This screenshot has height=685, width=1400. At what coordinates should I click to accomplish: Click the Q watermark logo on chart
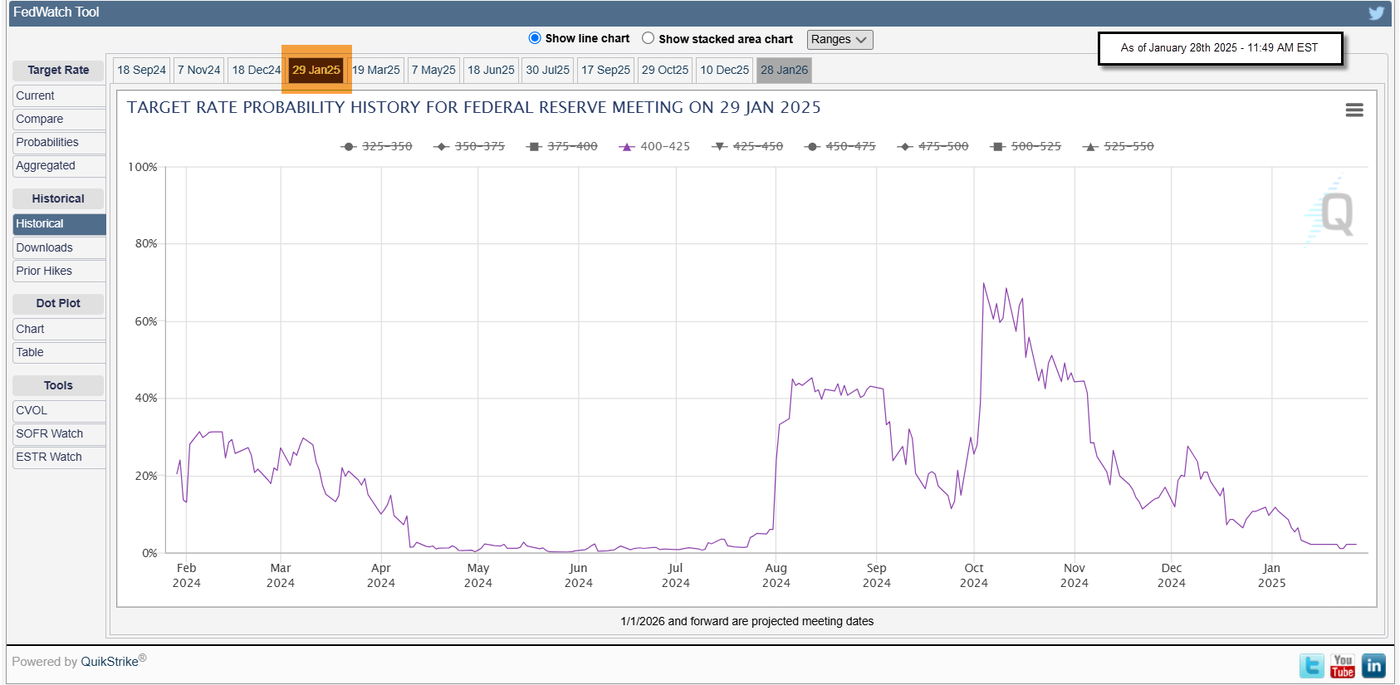(x=1332, y=212)
